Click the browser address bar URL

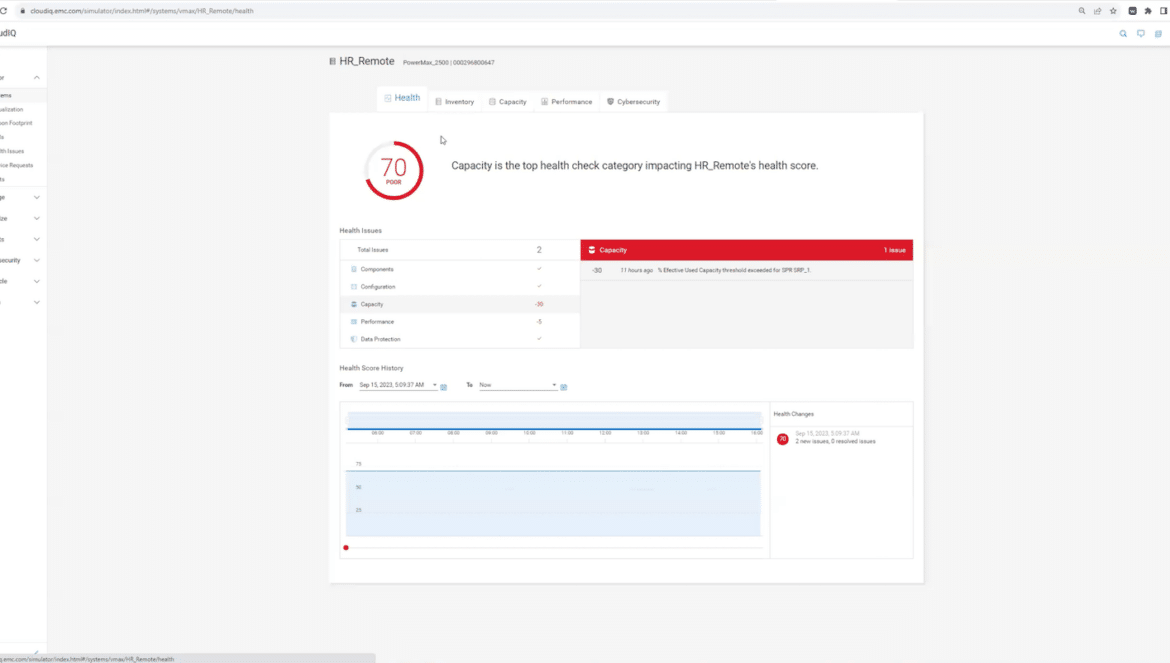(142, 11)
